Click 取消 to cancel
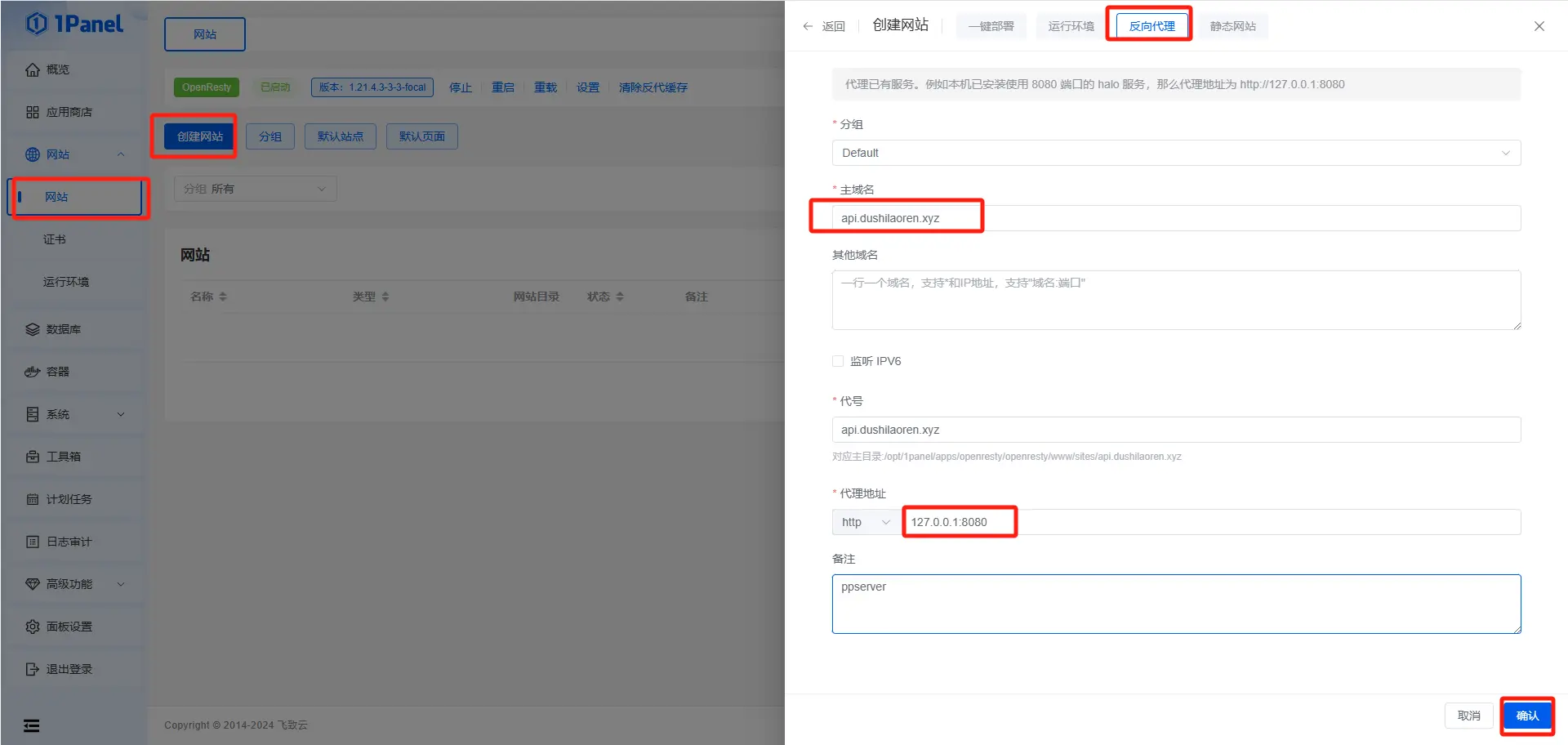 [x=1469, y=716]
